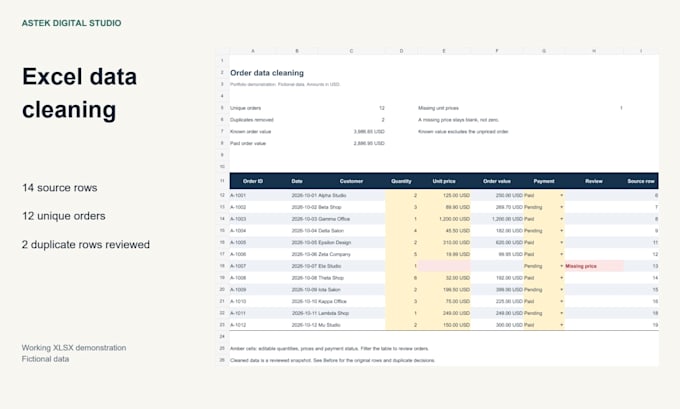Screen dimensions: 680x409
Task: Click the Quantity table header
Action: click(x=401, y=181)
